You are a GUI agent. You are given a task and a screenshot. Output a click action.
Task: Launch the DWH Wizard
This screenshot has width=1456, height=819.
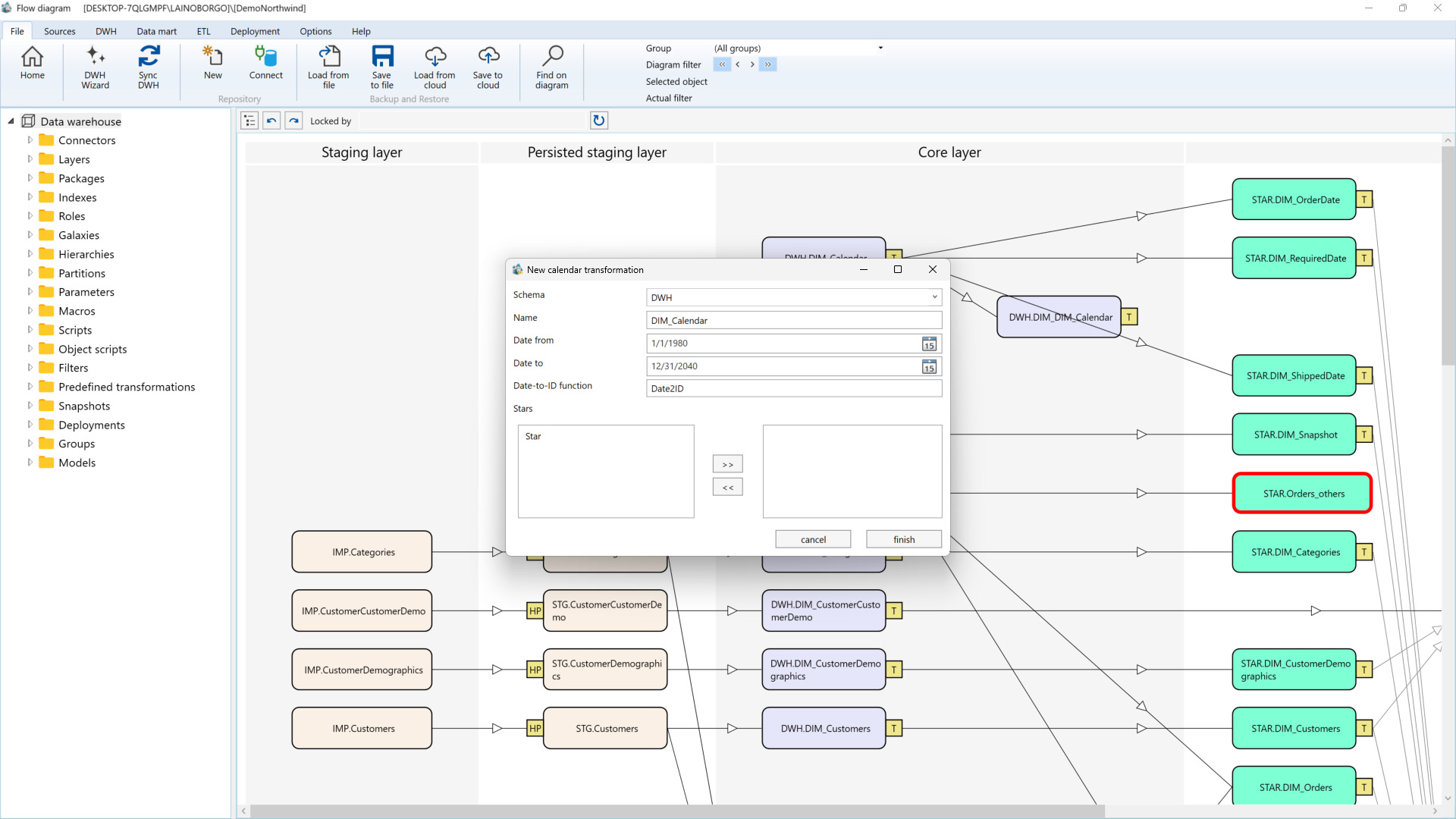95,67
